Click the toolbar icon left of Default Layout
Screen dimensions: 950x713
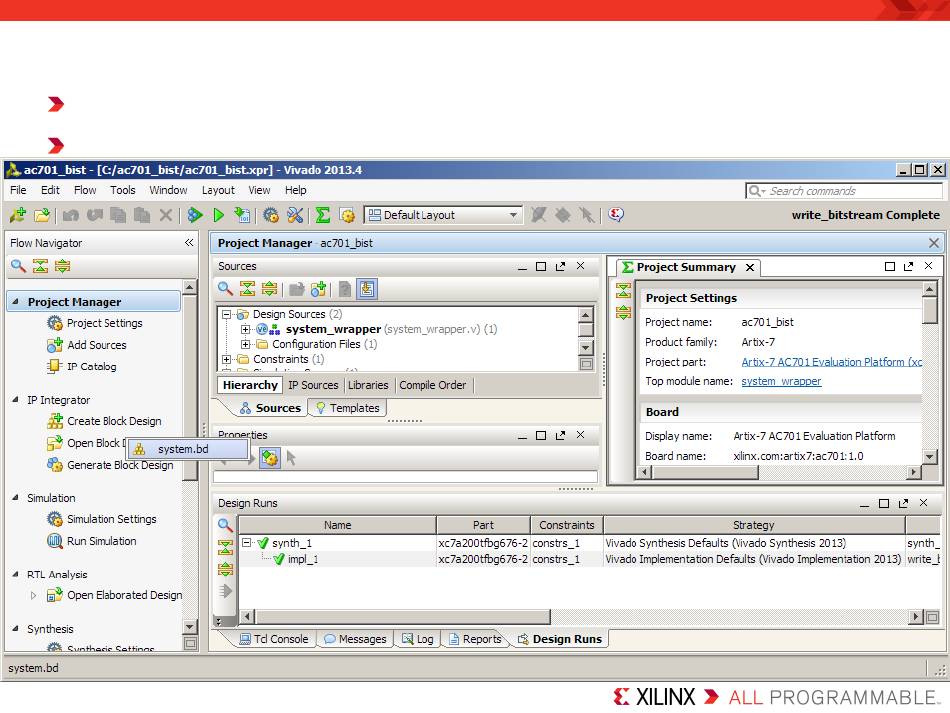(347, 215)
